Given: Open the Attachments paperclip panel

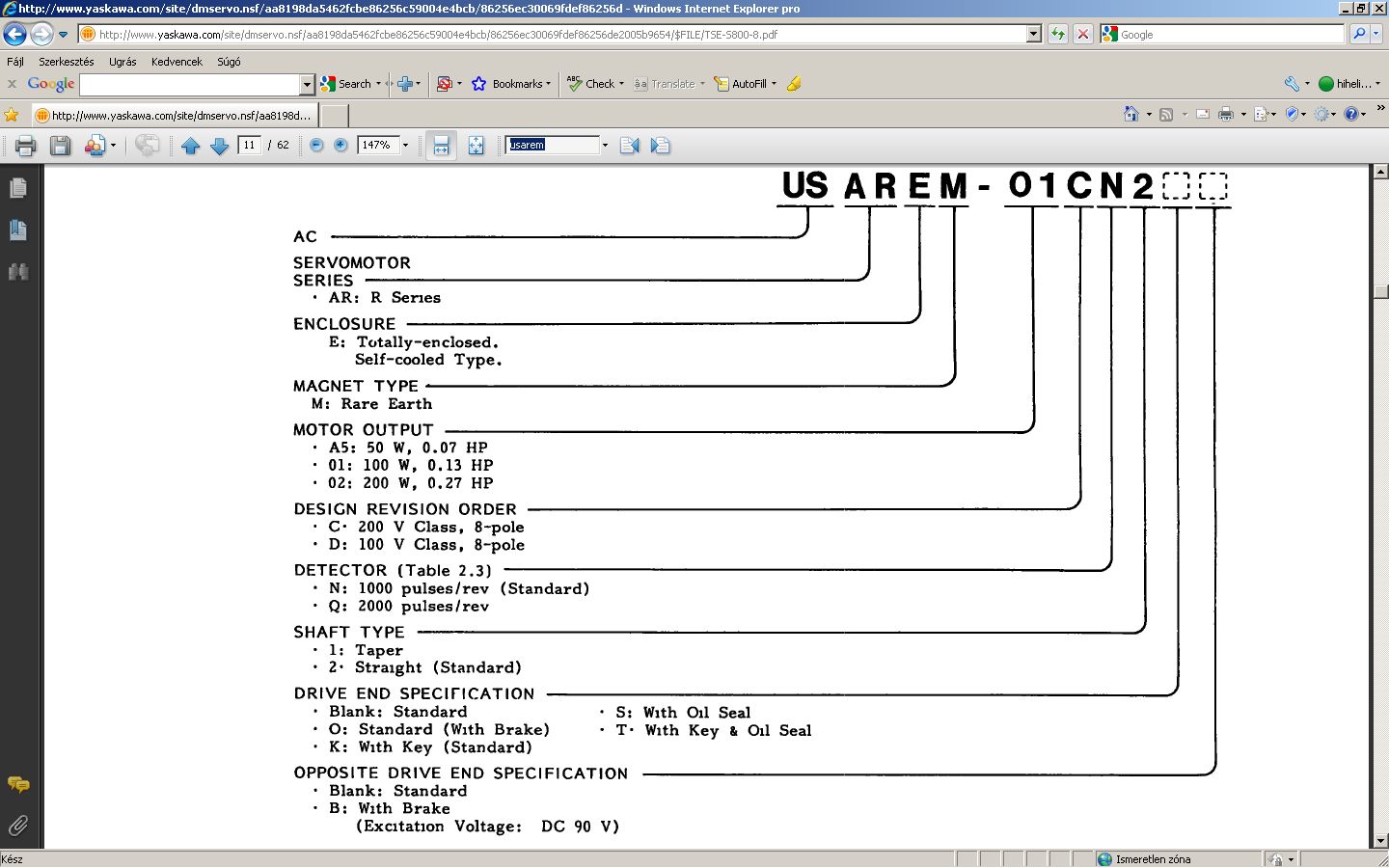Looking at the screenshot, I should 17,826.
